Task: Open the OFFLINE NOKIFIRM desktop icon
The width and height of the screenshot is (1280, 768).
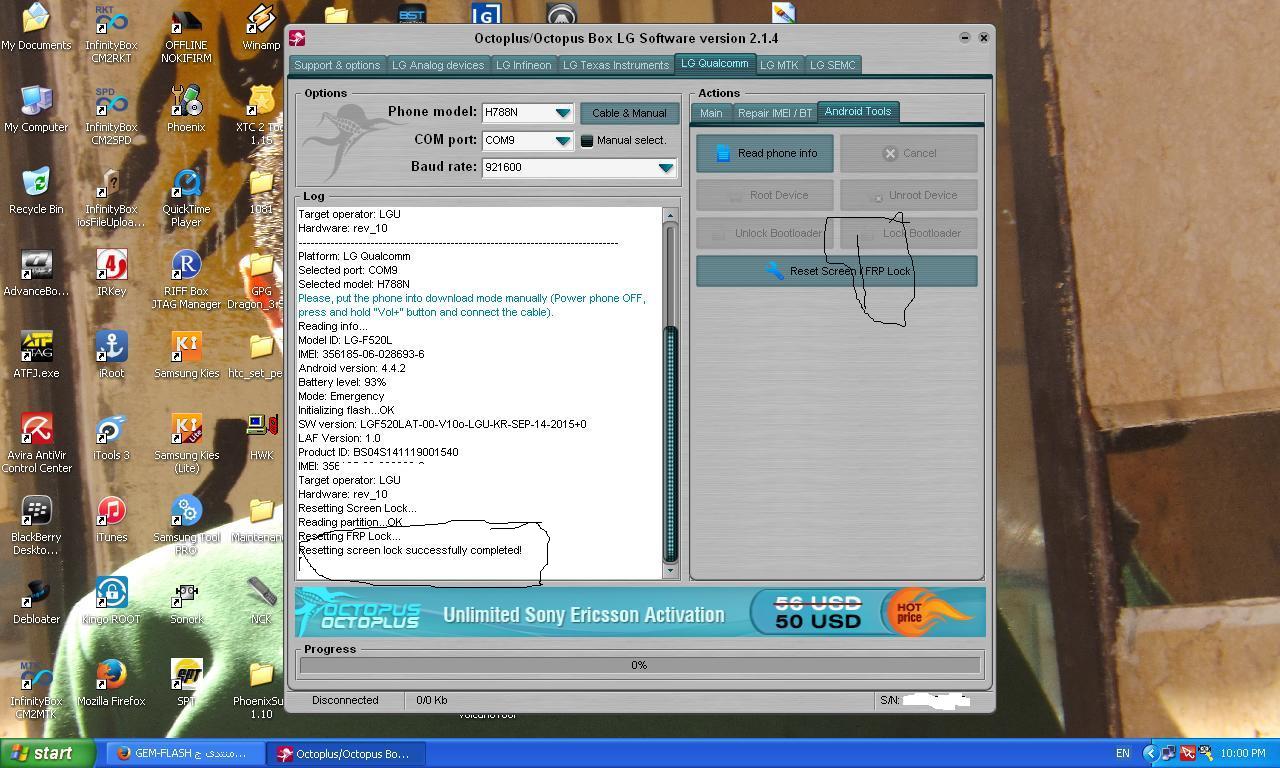Action: click(186, 33)
